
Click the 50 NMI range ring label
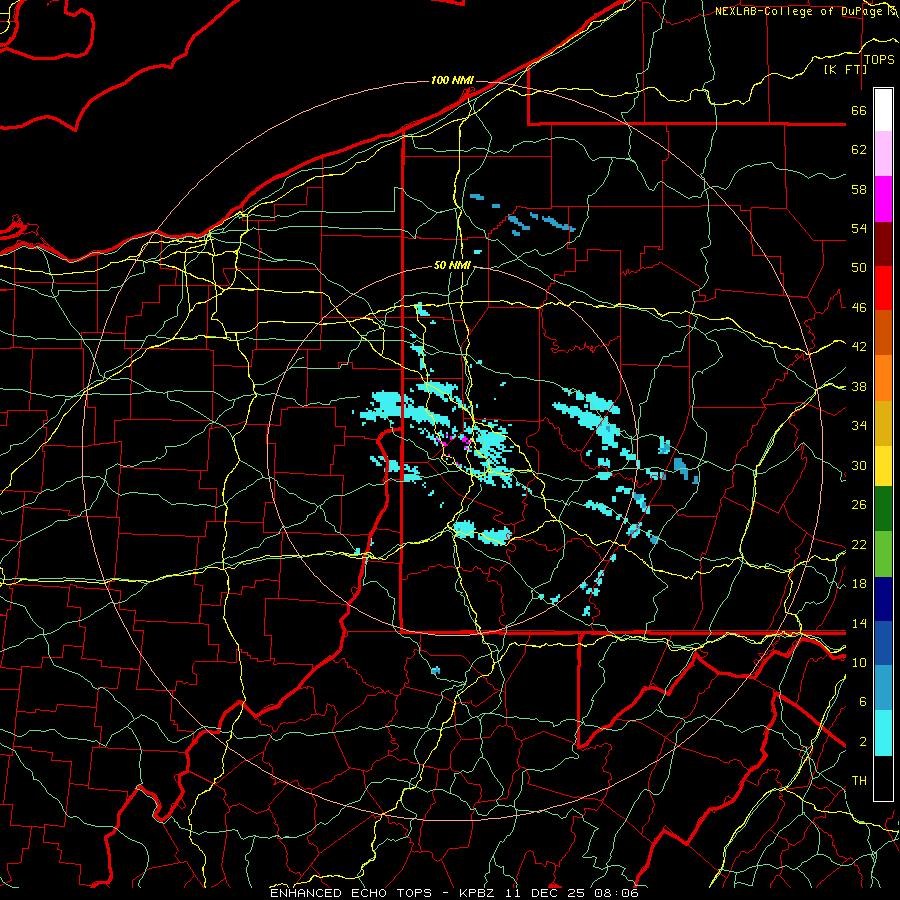[x=452, y=265]
